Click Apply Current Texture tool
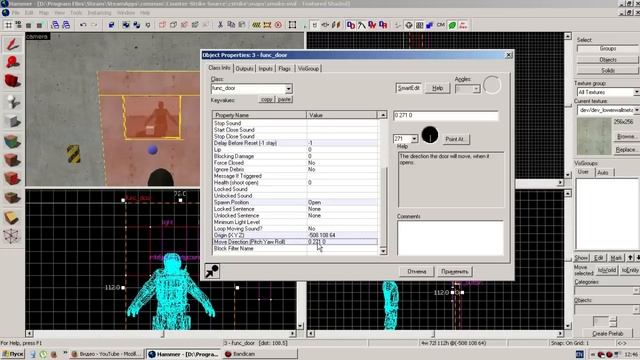The image size is (640, 360). [12, 160]
